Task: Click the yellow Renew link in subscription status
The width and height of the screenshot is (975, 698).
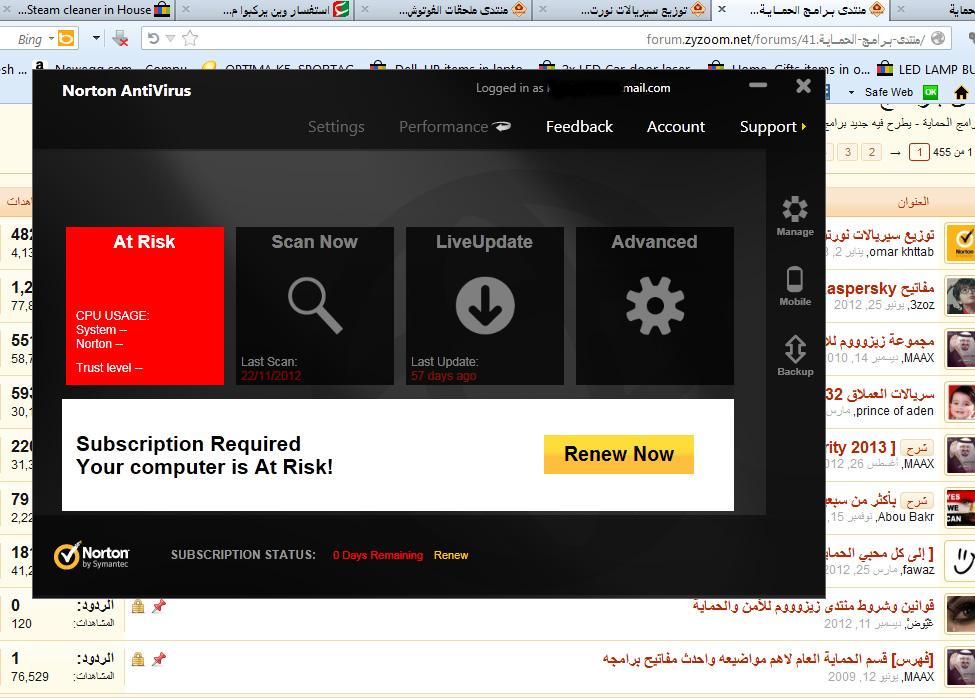Action: pos(451,555)
